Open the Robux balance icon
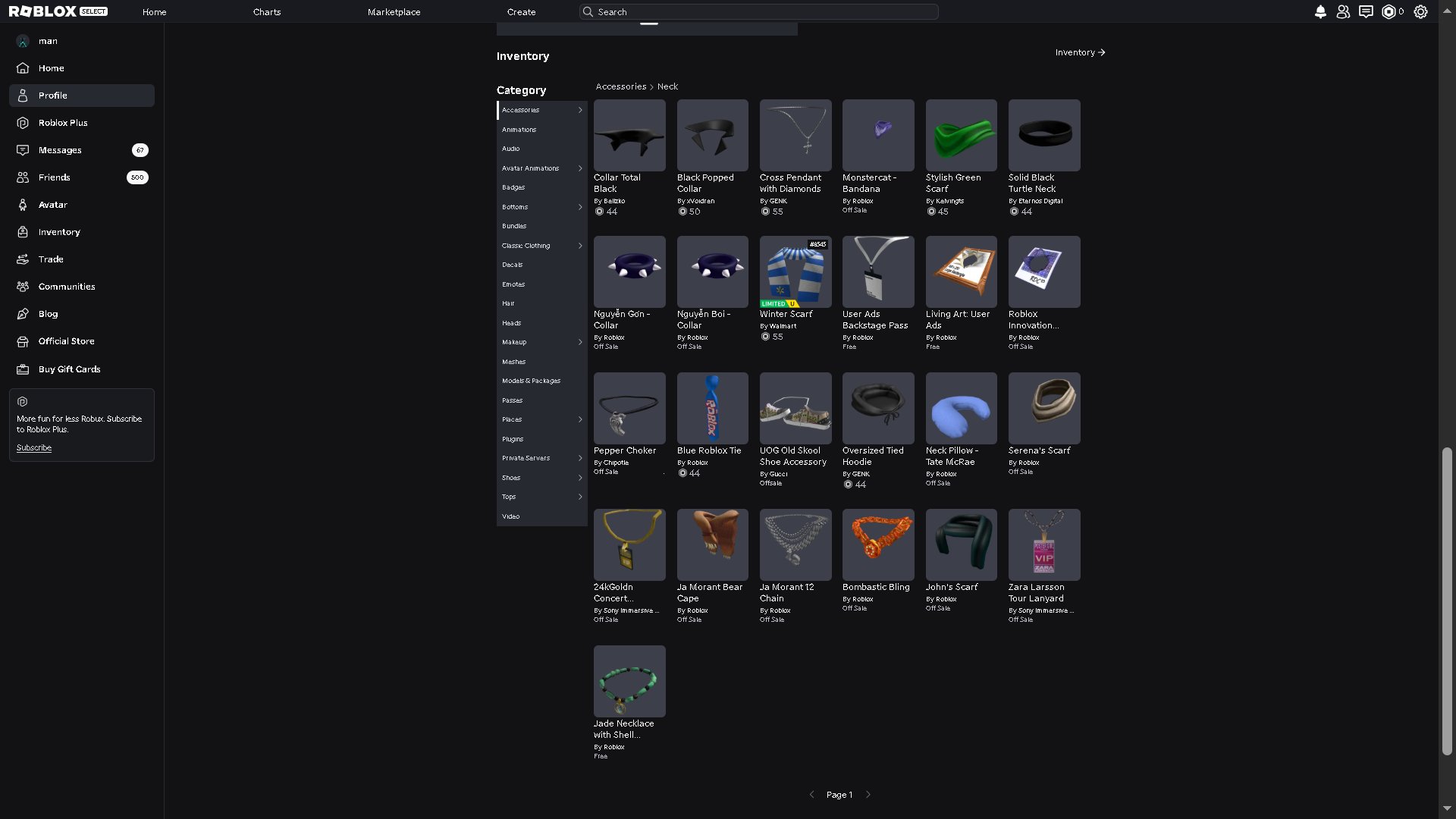Screen dimensions: 1456x819 (1389, 12)
